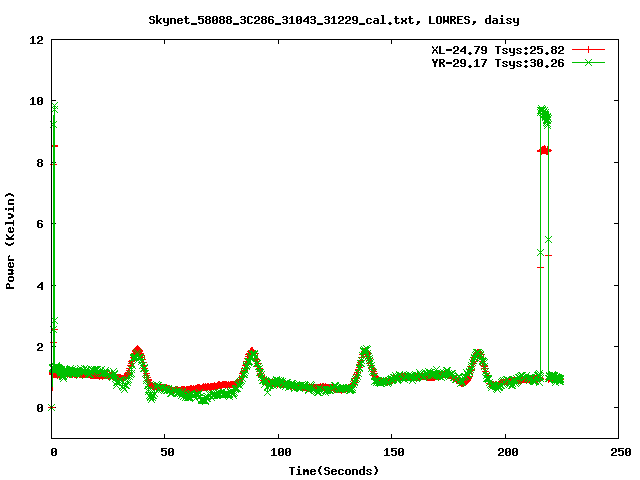Click the green YR legend line sample
The width and height of the screenshot is (640, 480).
pos(588,62)
